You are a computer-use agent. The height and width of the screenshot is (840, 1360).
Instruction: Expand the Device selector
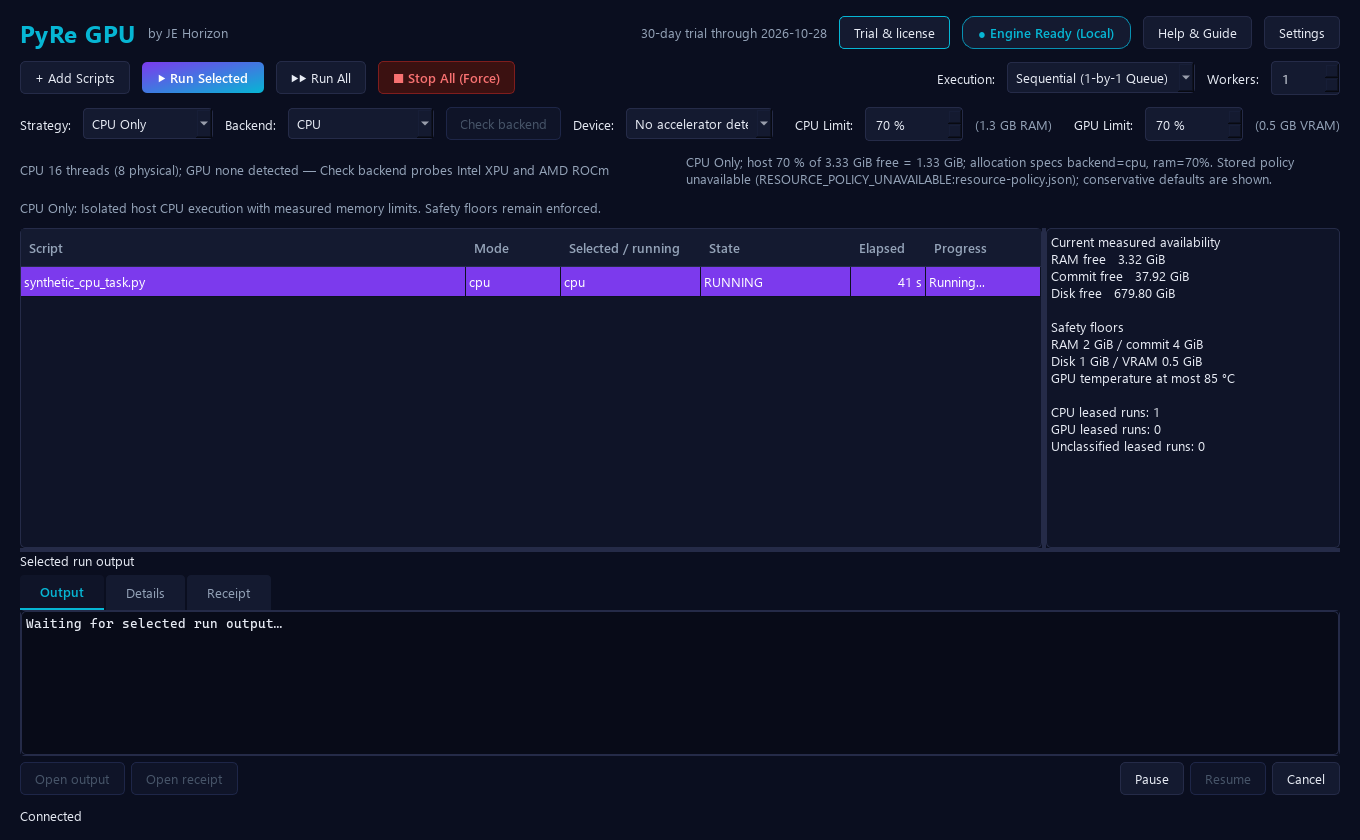[699, 124]
